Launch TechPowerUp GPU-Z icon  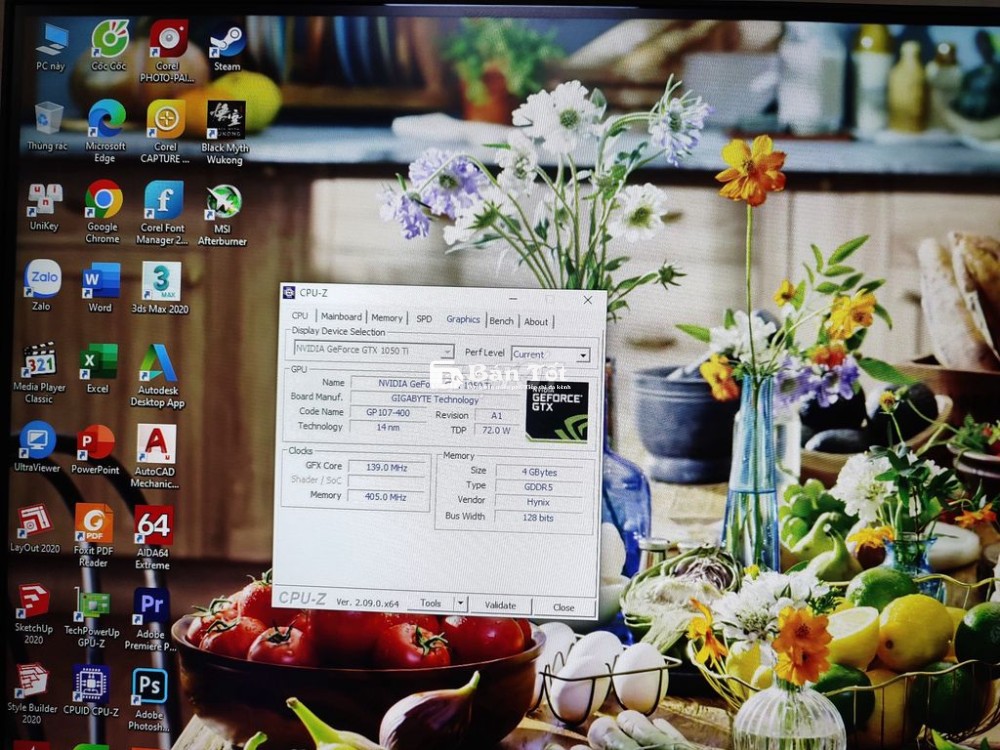92,617
